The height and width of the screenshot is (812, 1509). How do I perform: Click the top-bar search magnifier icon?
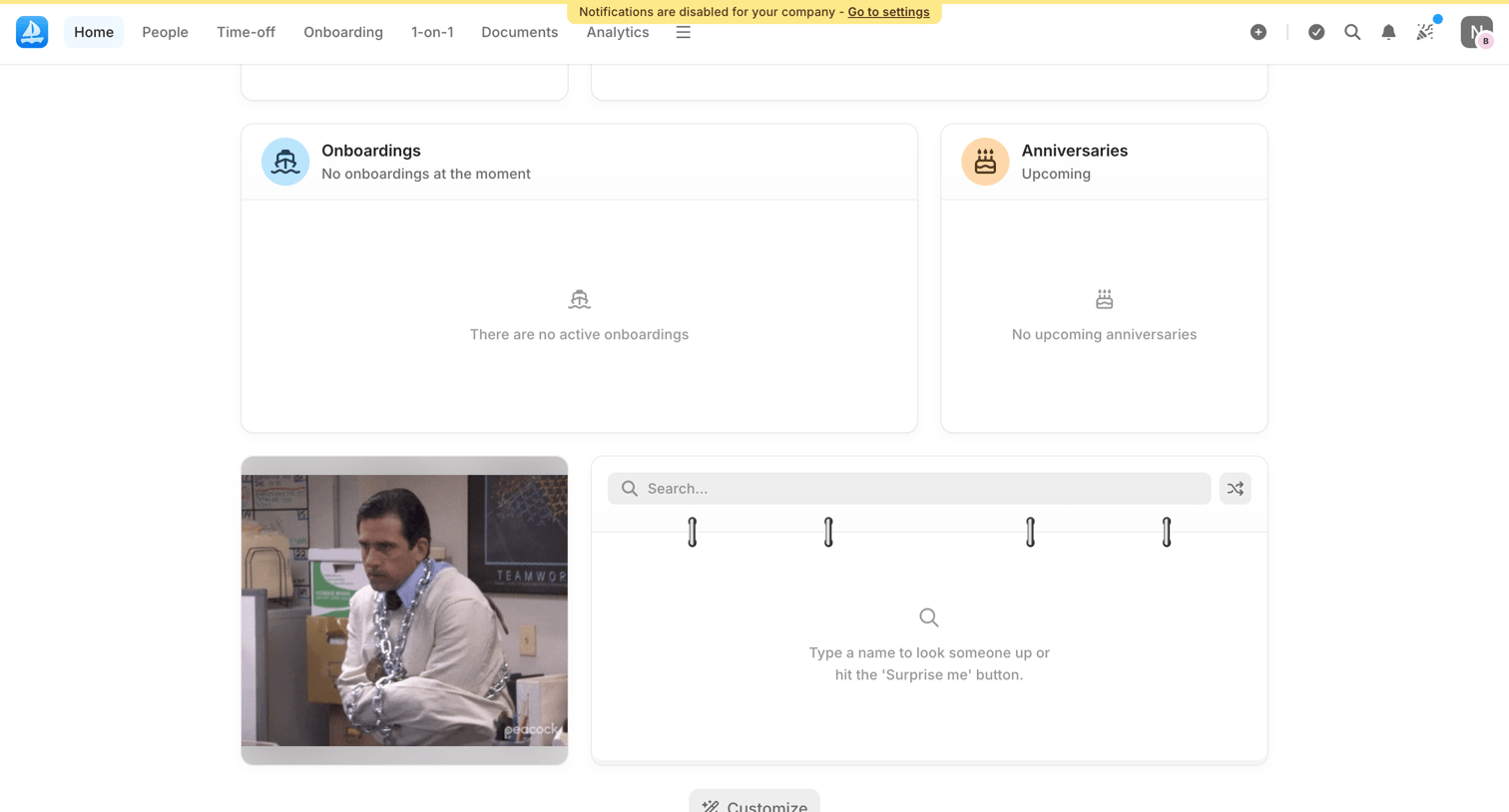click(x=1352, y=32)
